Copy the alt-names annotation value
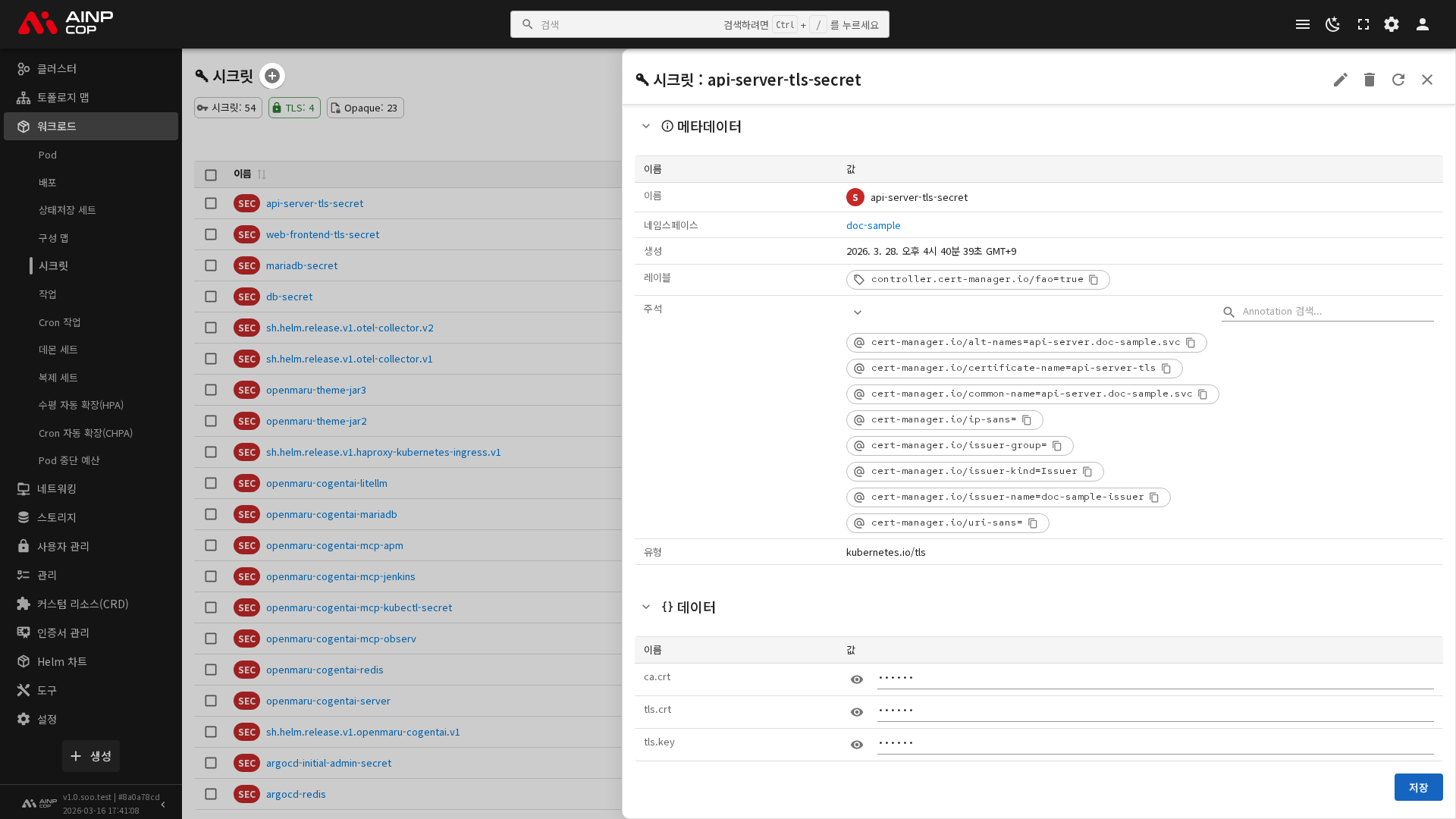This screenshot has width=1456, height=819. tap(1191, 343)
